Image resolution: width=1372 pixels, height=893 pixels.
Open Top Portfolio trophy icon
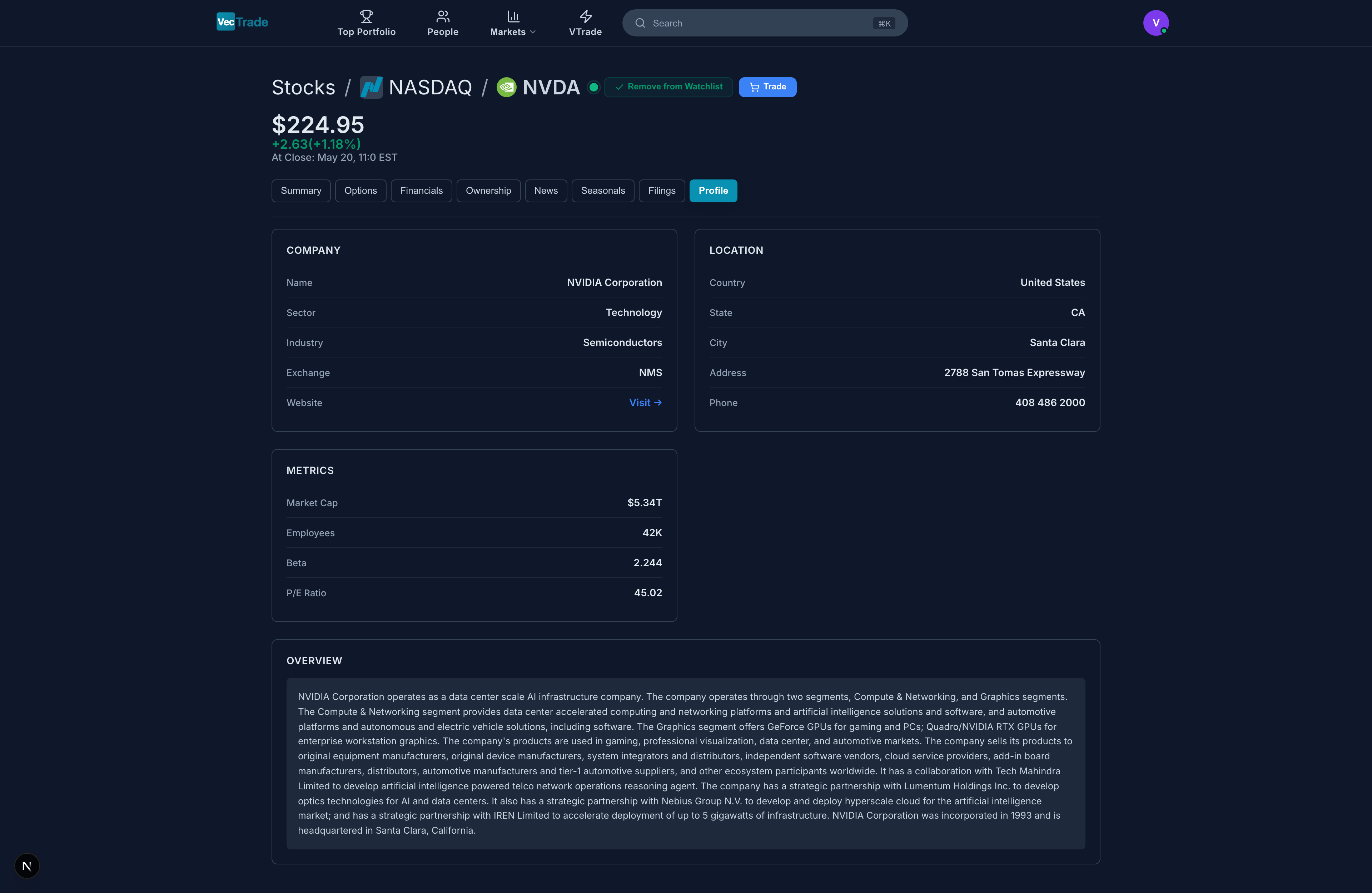click(x=366, y=16)
